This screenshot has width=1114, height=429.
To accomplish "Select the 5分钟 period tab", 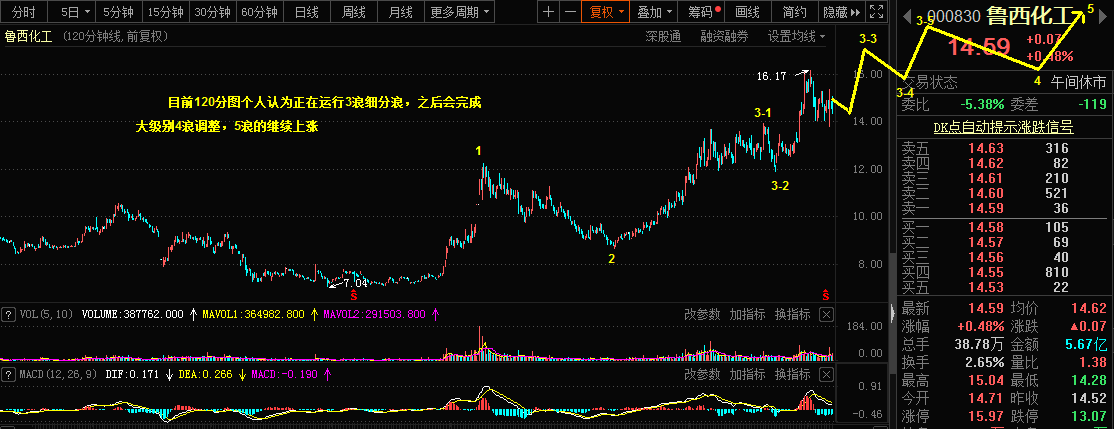I will click(119, 11).
